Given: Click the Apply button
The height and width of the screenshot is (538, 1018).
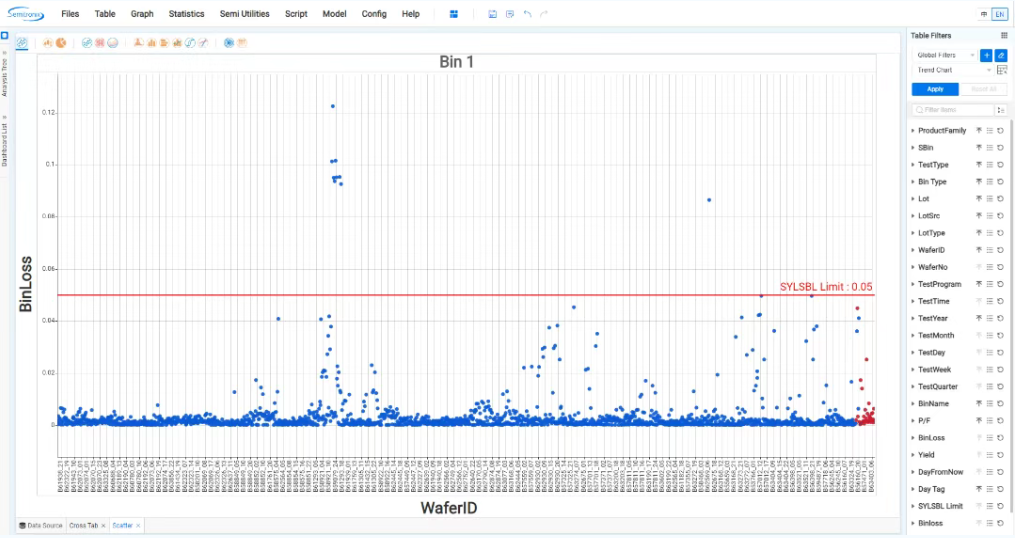Looking at the screenshot, I should click(x=935, y=89).
